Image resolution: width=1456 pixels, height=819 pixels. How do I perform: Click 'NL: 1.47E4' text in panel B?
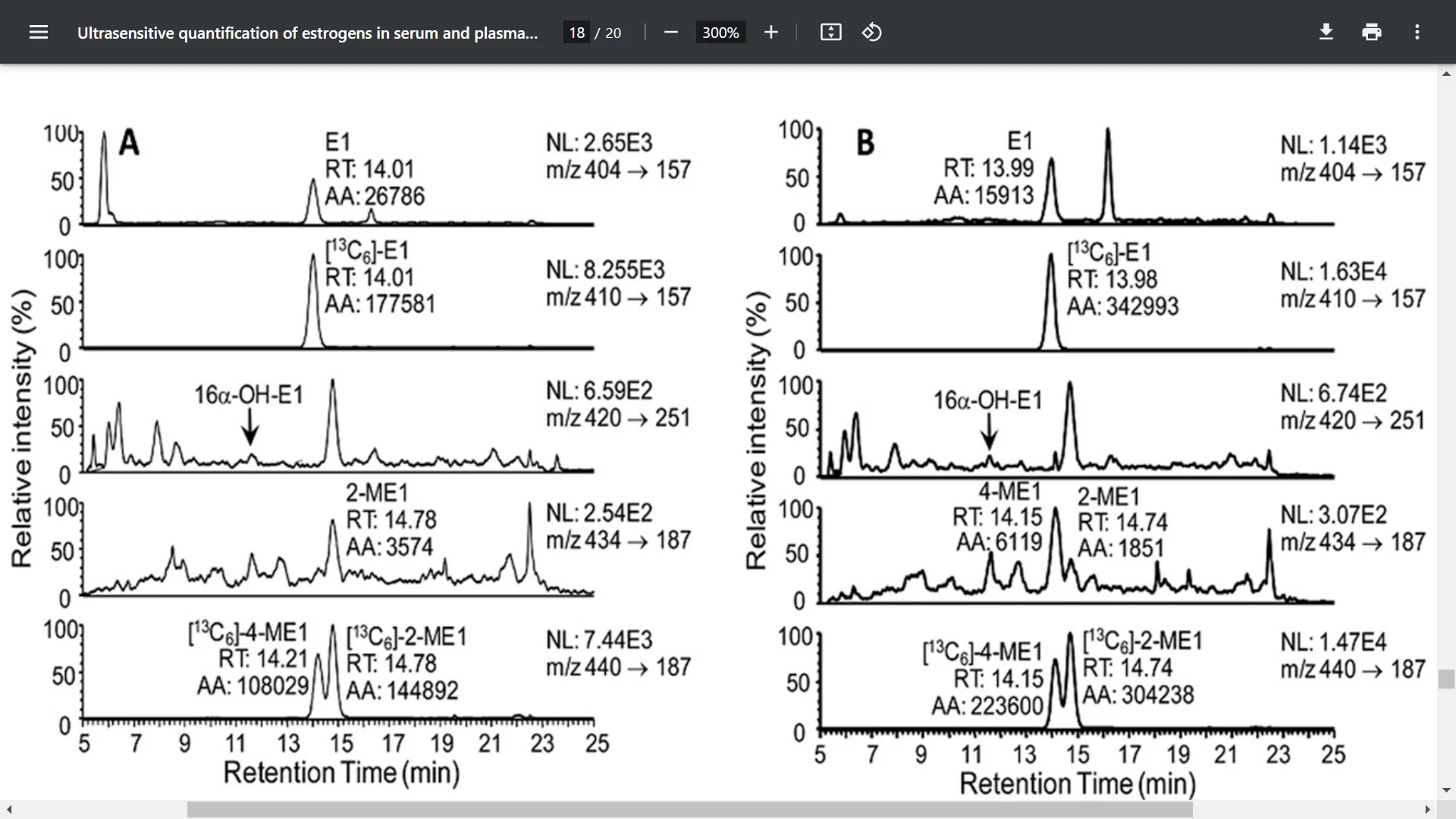[1334, 642]
